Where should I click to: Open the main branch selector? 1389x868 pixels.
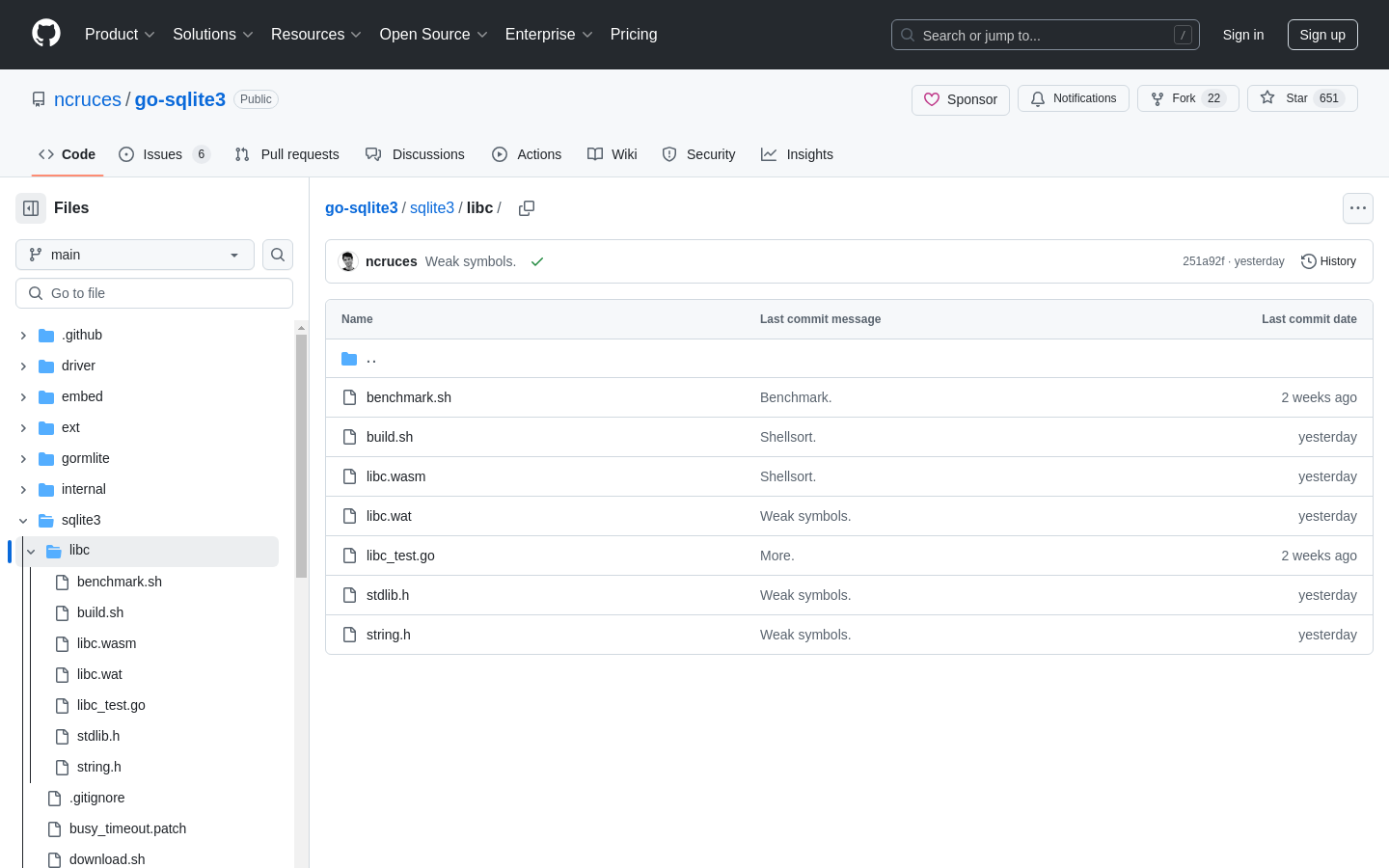pyautogui.click(x=135, y=255)
